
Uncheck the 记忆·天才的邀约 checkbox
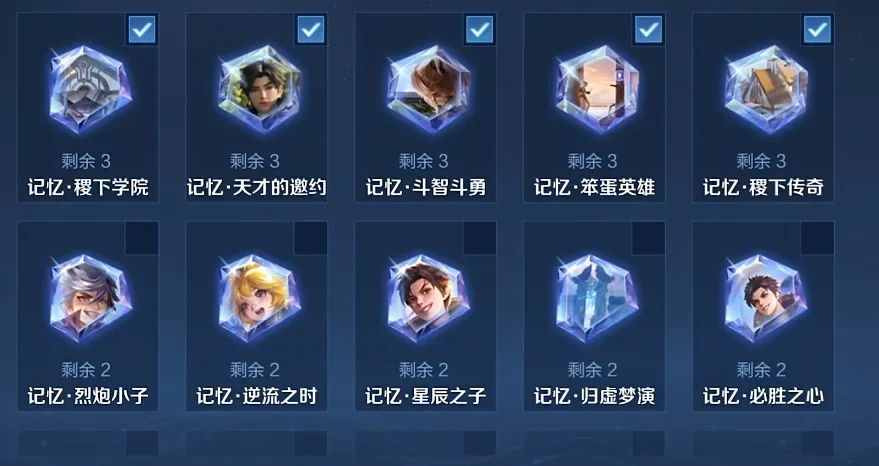point(311,30)
